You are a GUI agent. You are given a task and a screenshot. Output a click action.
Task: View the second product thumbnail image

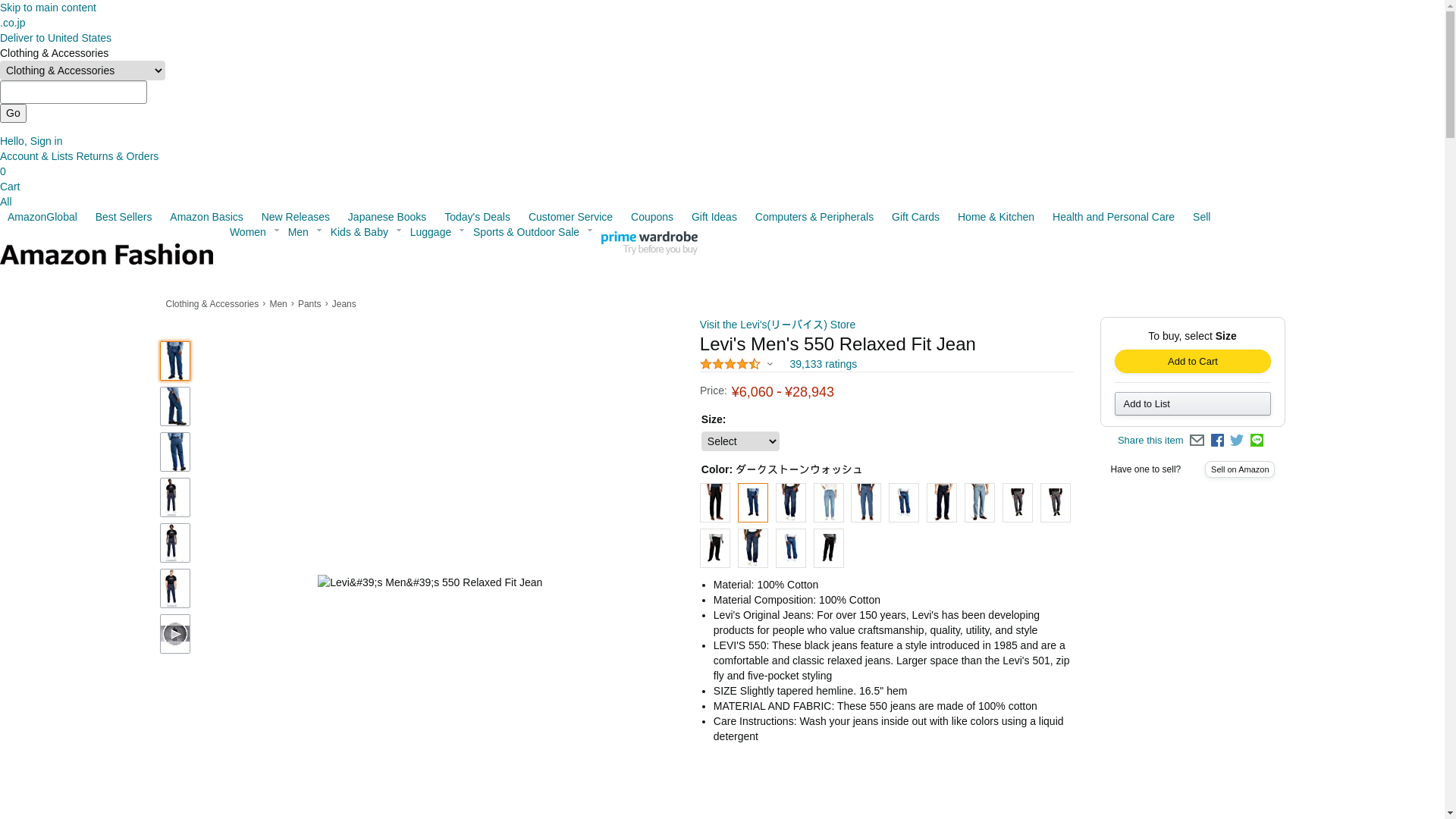coord(175,406)
